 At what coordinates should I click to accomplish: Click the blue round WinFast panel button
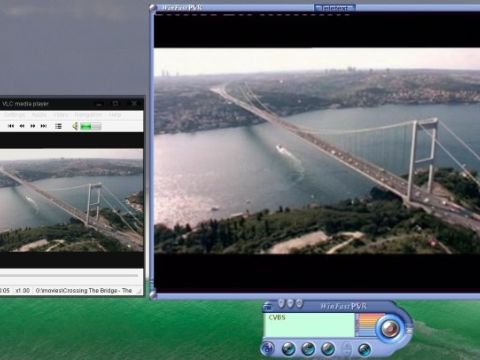267,348
